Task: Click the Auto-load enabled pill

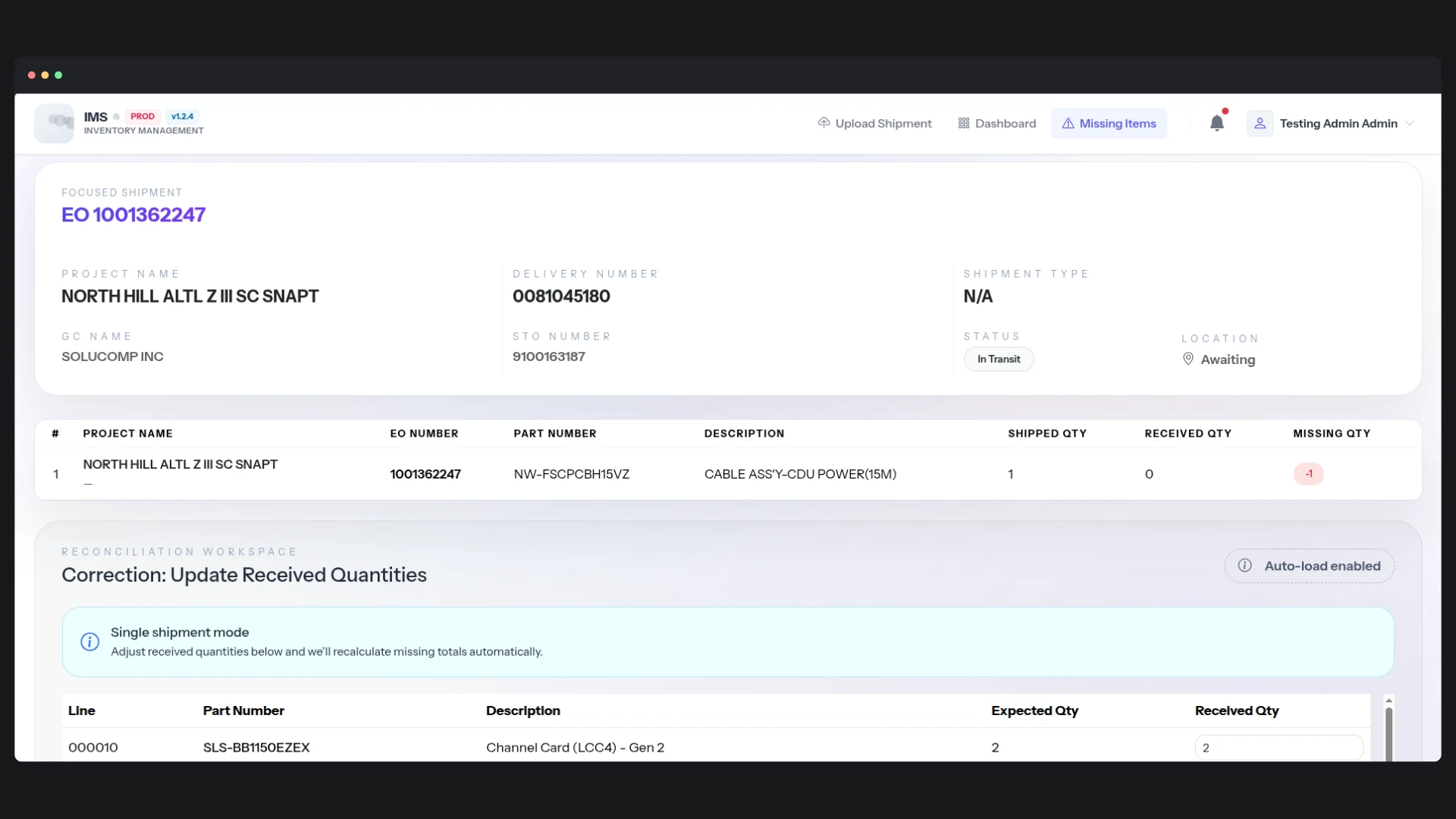Action: 1309,566
